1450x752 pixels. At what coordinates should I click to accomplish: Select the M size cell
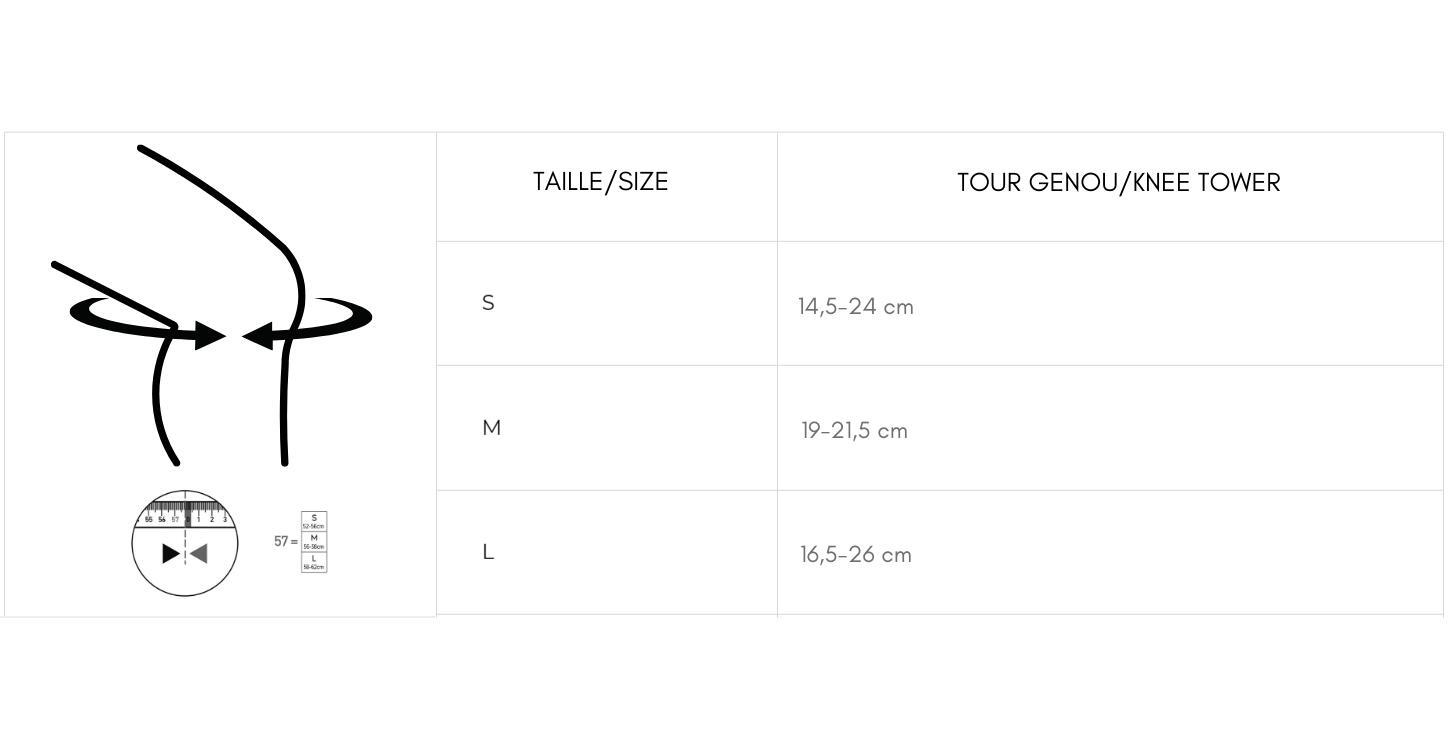491,428
